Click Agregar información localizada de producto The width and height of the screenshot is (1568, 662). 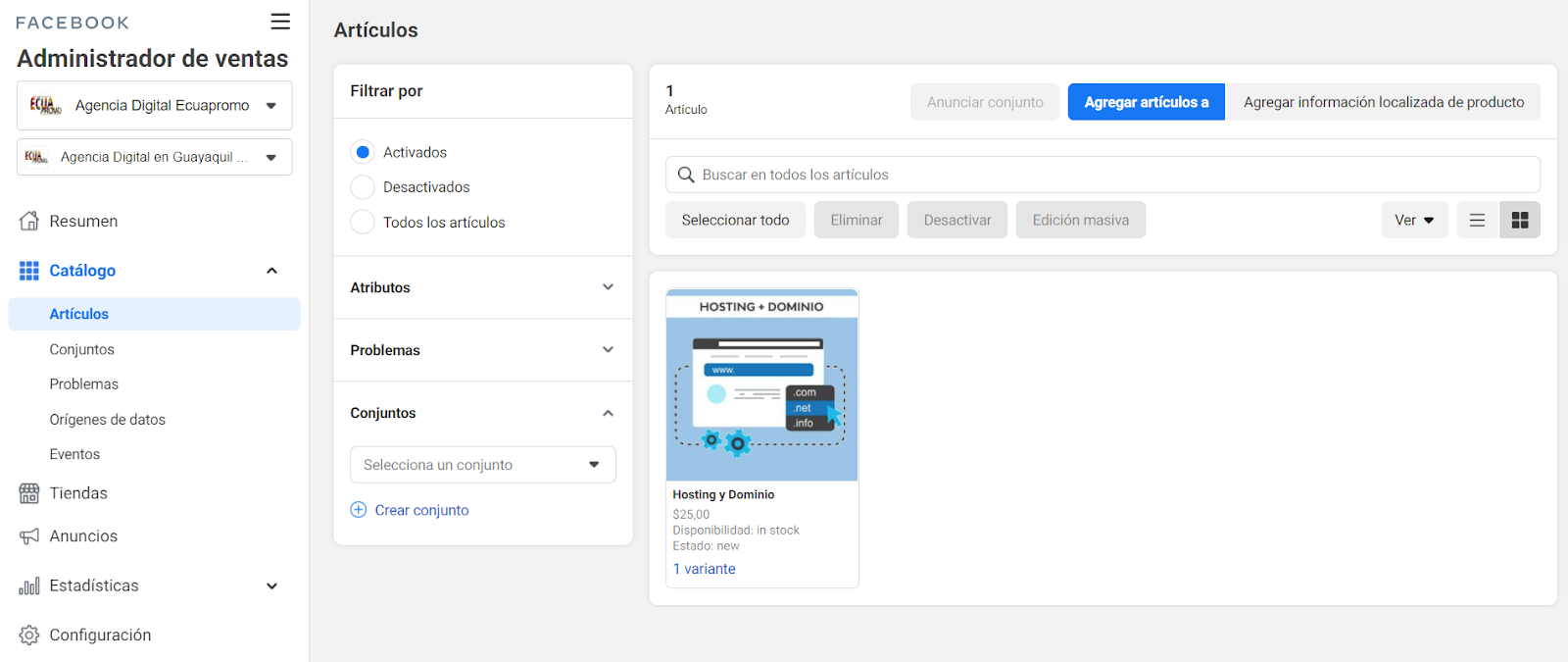1384,102
